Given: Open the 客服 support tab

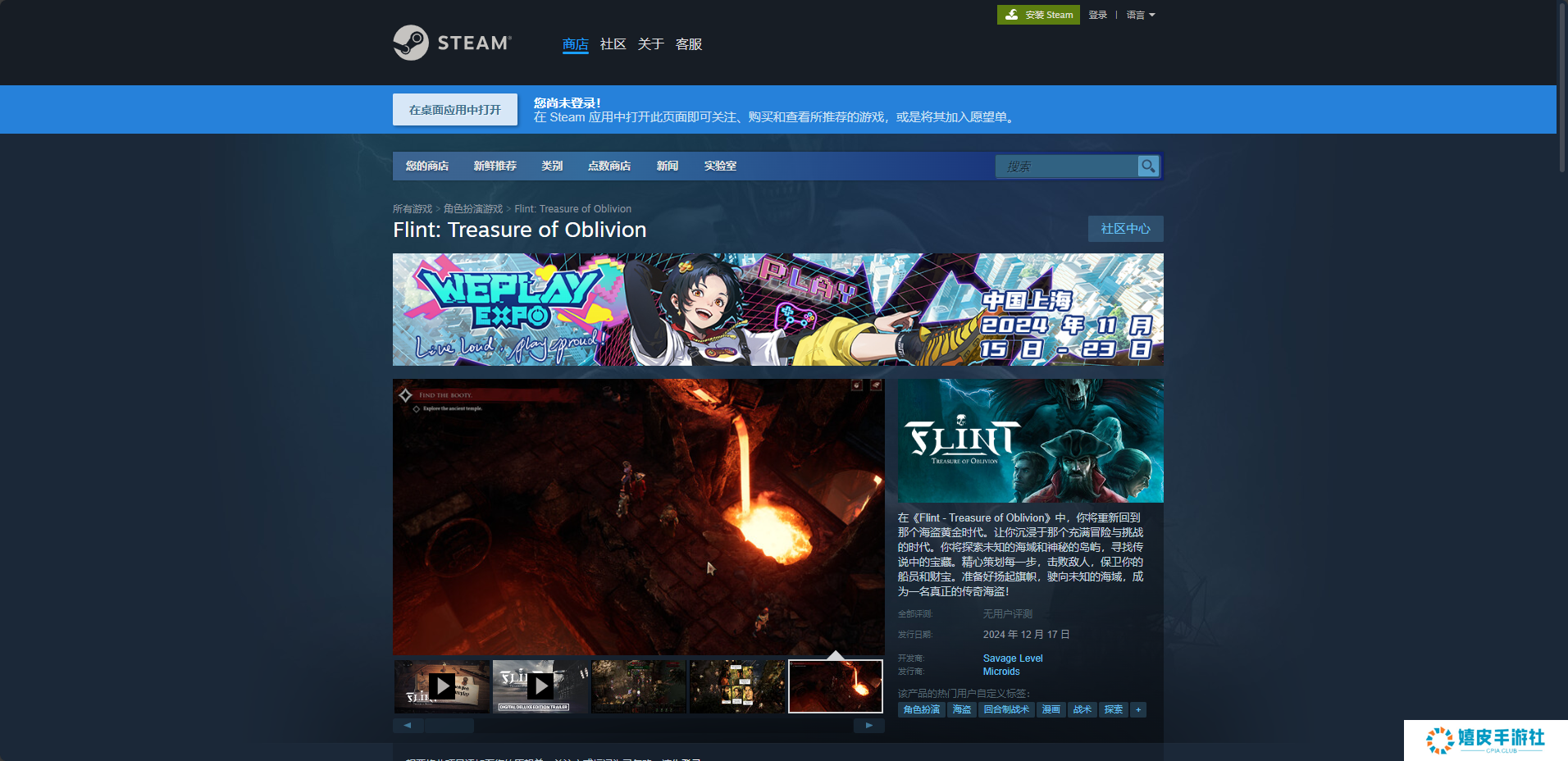Looking at the screenshot, I should tap(688, 44).
